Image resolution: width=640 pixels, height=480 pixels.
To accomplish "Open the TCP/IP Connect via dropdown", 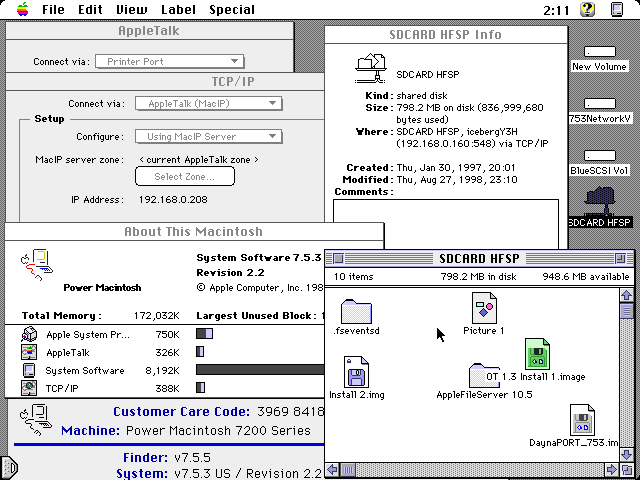I will [x=212, y=103].
